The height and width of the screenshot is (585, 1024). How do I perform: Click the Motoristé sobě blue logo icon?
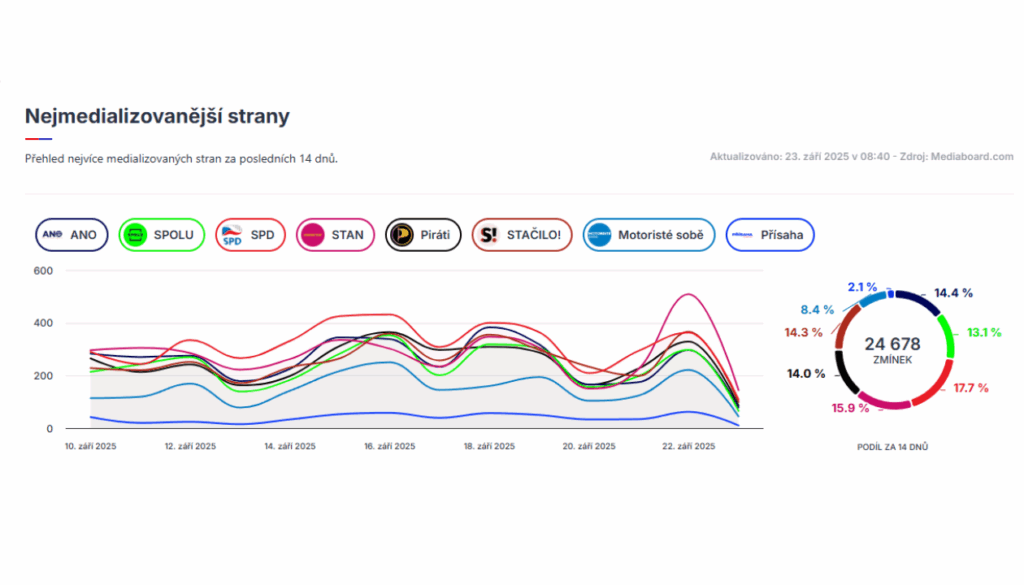click(600, 236)
